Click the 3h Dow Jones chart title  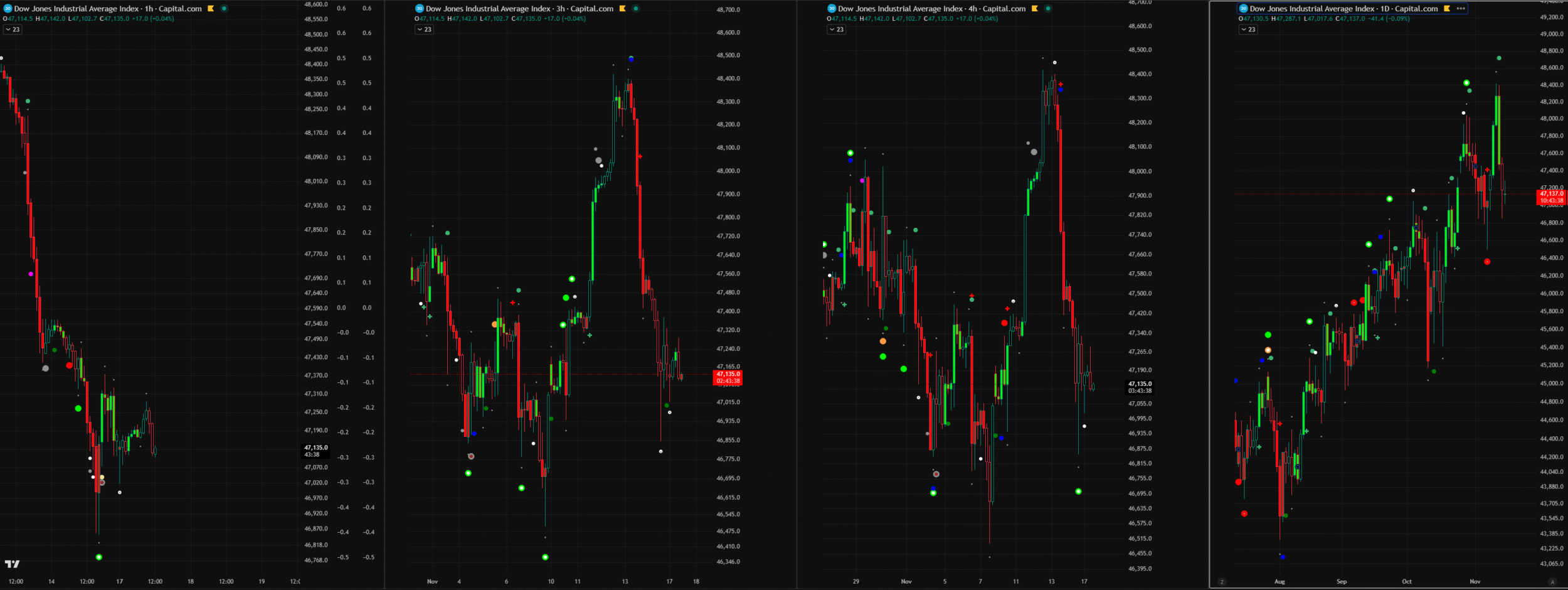[x=519, y=9]
